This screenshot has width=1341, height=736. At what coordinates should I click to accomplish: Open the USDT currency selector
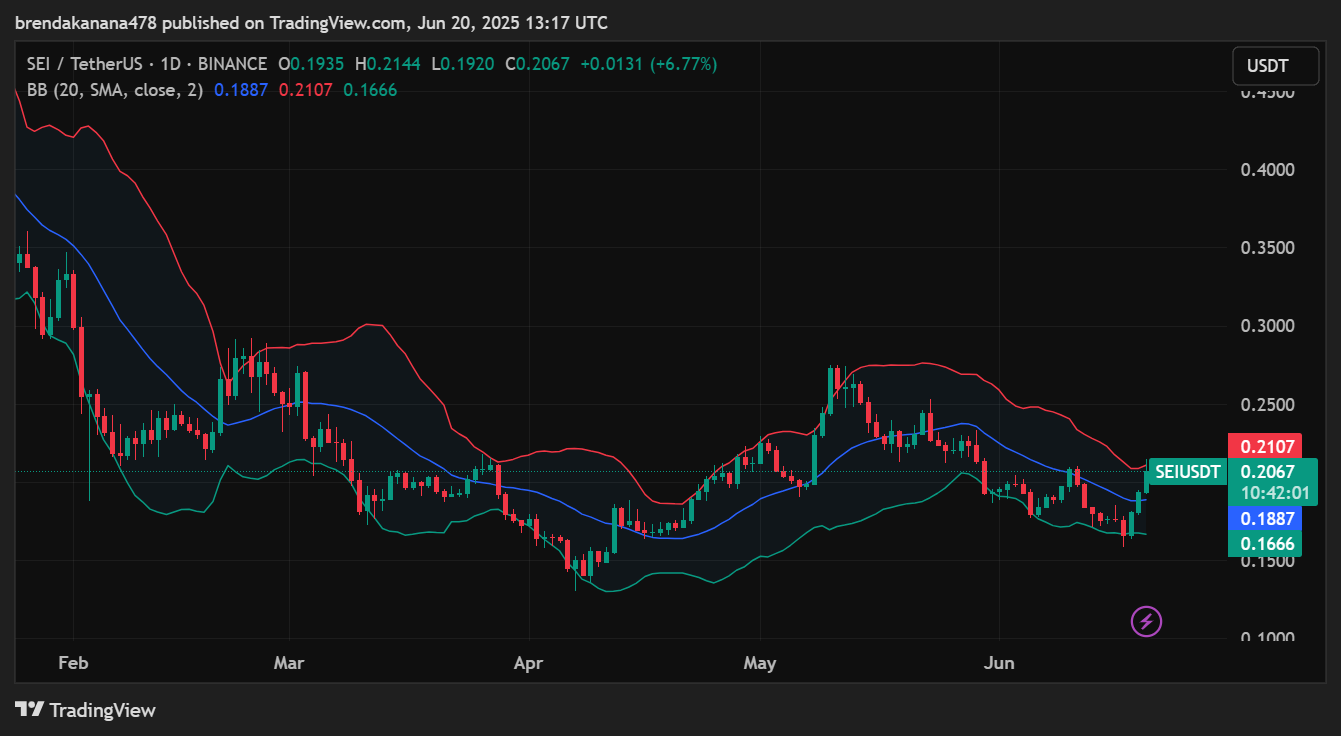[x=1267, y=67]
